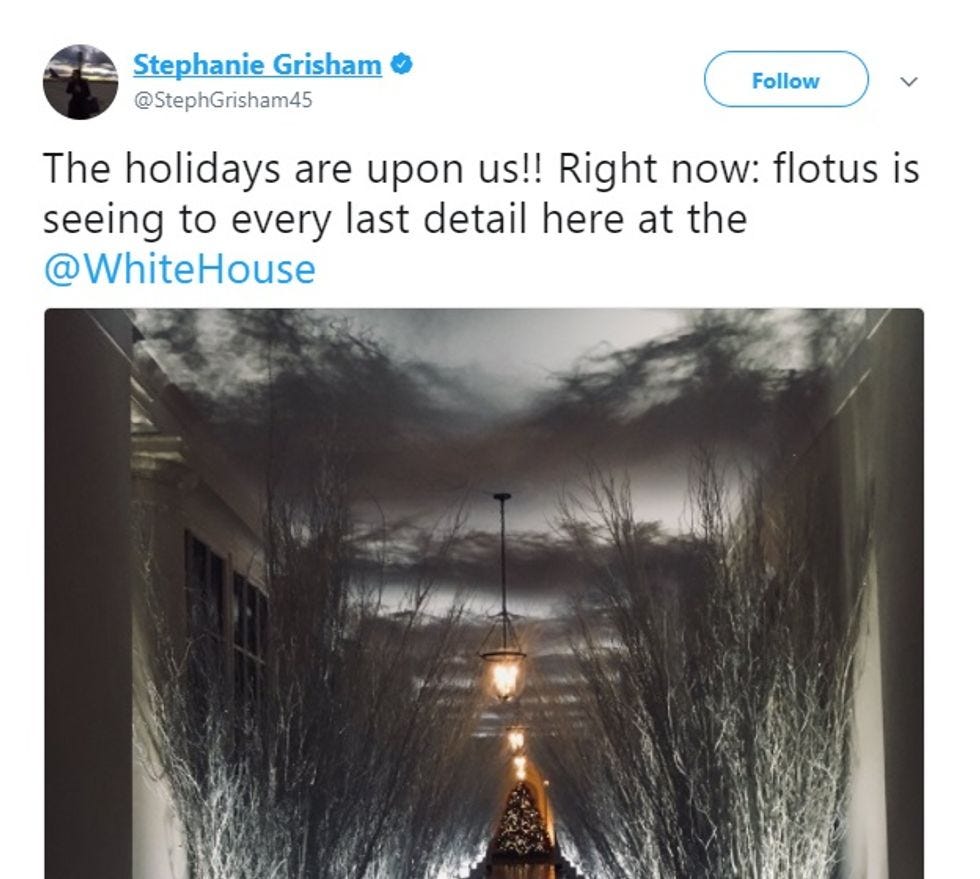Click the distant small lights below the lantern

tap(518, 752)
